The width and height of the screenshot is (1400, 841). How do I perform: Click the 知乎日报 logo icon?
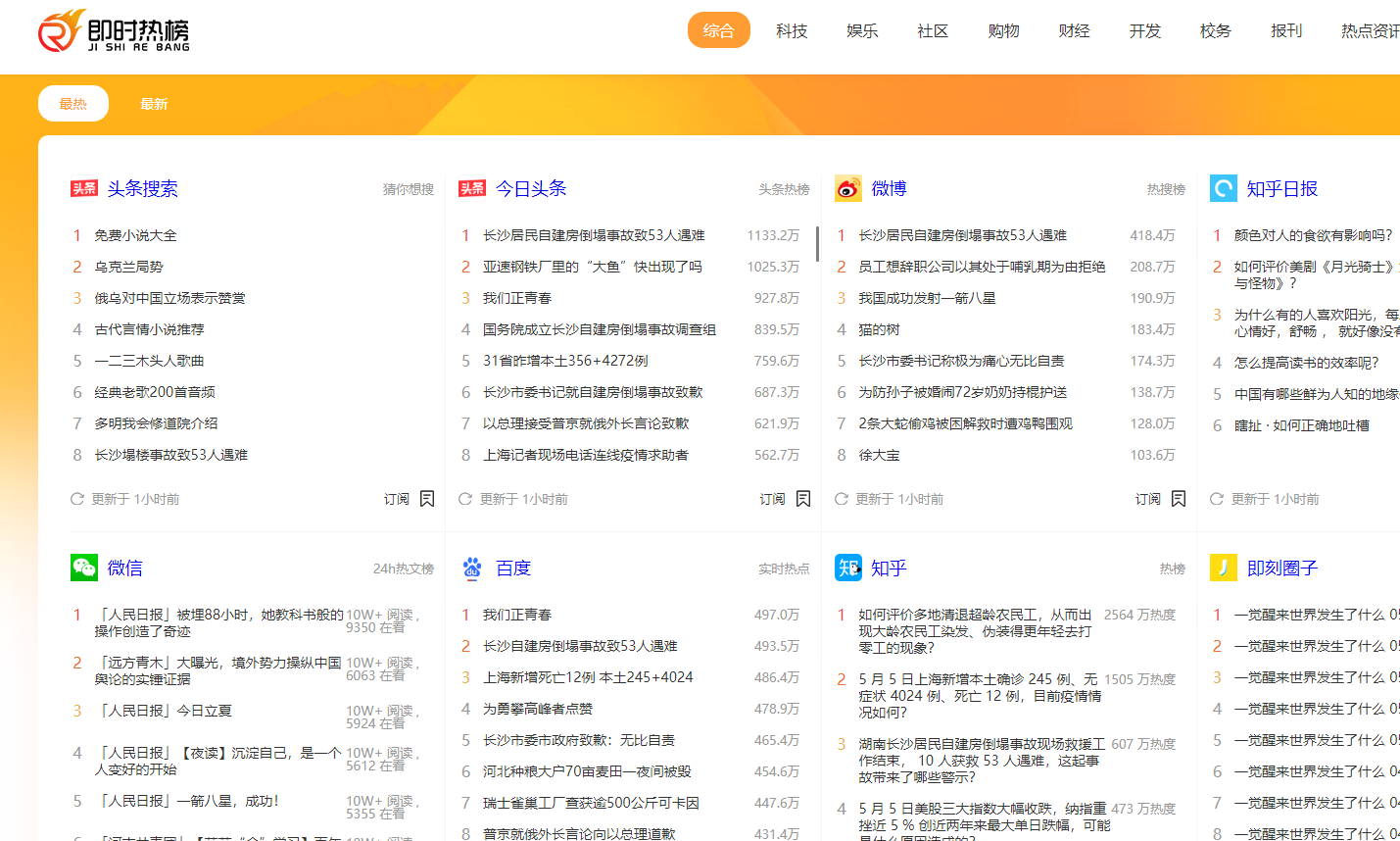pos(1224,188)
